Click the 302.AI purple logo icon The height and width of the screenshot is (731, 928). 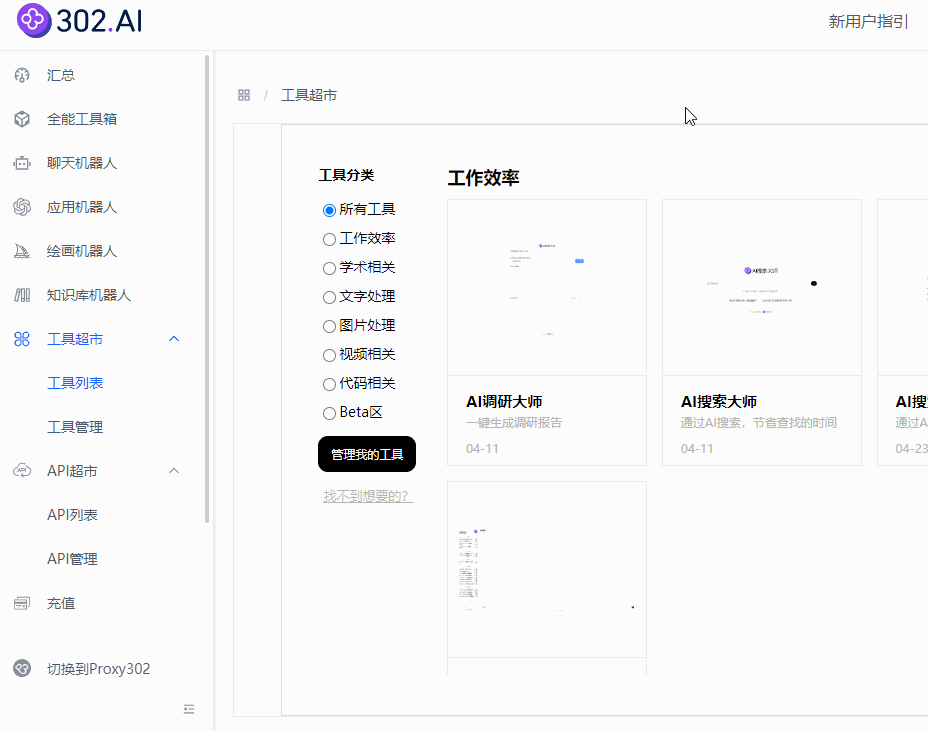(34, 20)
